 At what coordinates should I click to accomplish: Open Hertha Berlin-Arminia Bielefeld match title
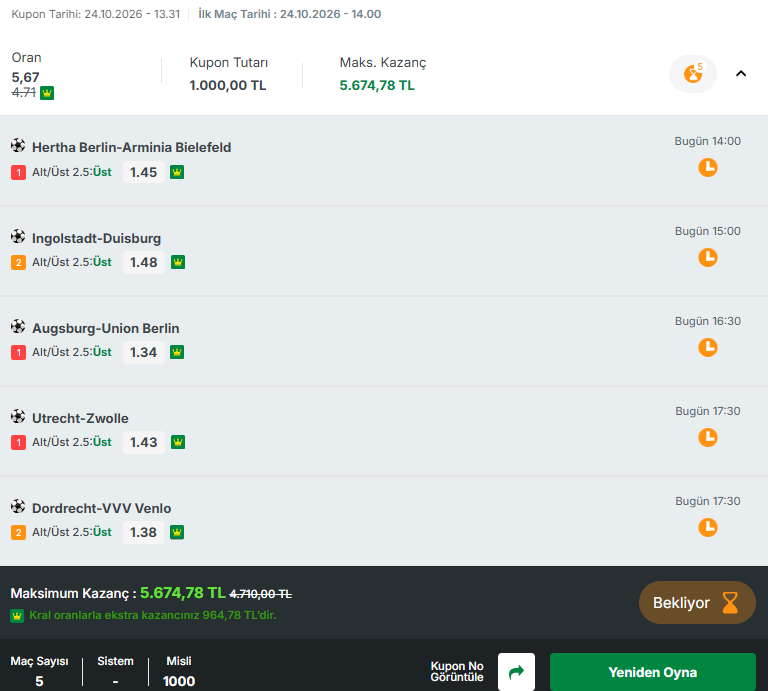coord(131,147)
